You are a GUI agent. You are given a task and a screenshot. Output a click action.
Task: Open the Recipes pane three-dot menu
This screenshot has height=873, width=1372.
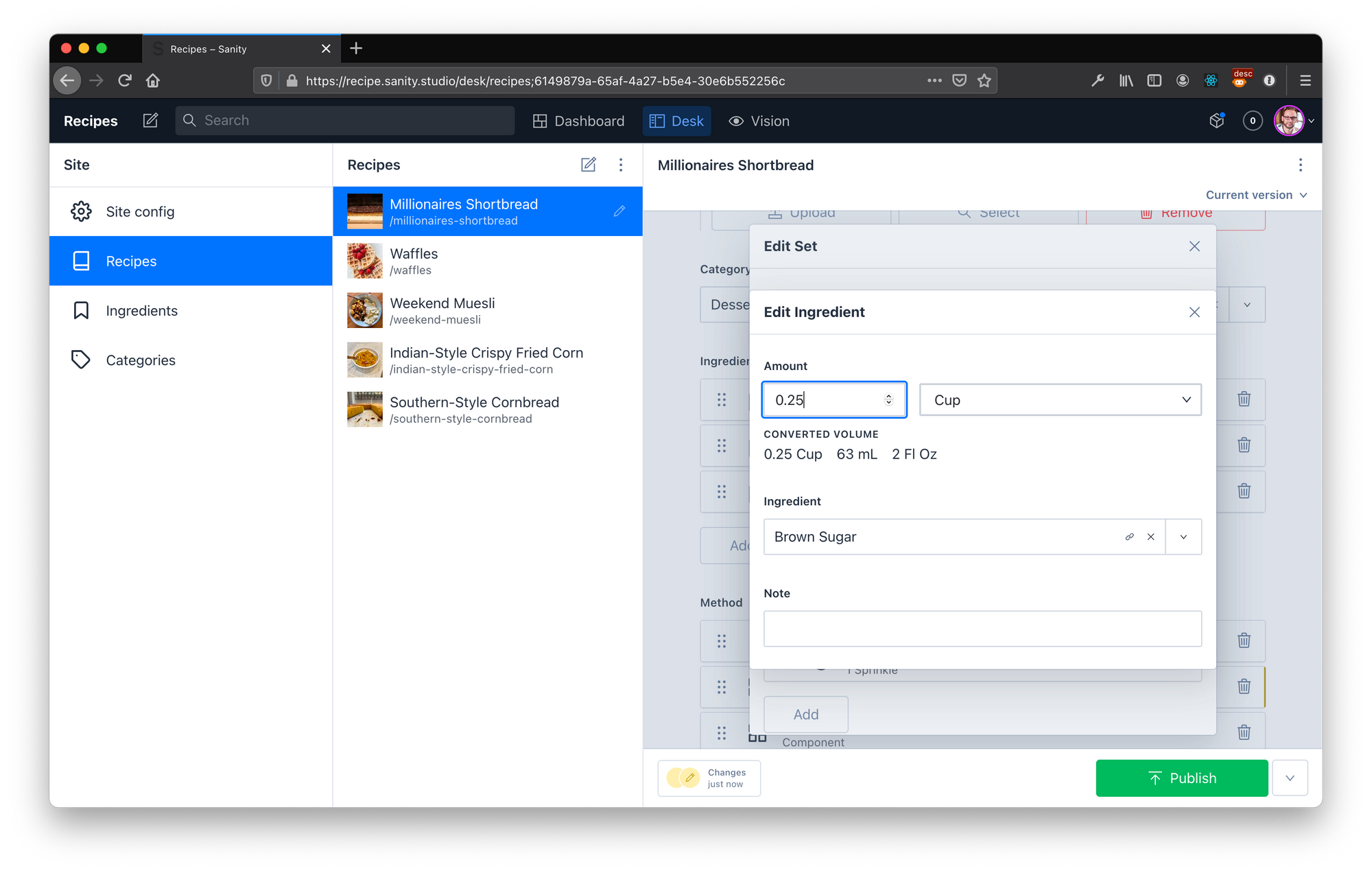(x=621, y=165)
